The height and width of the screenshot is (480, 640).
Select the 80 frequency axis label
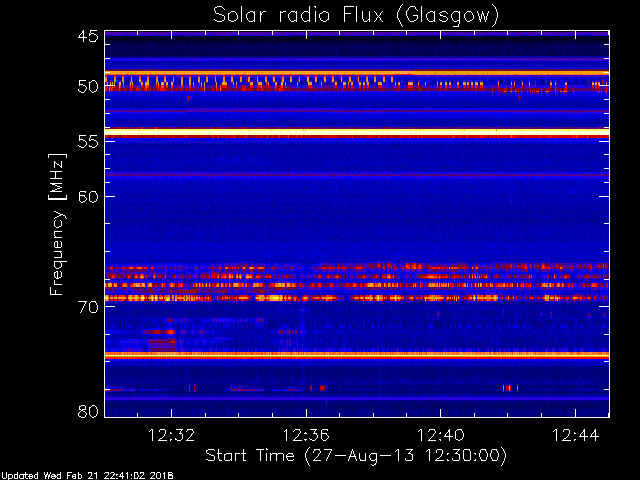pos(88,411)
